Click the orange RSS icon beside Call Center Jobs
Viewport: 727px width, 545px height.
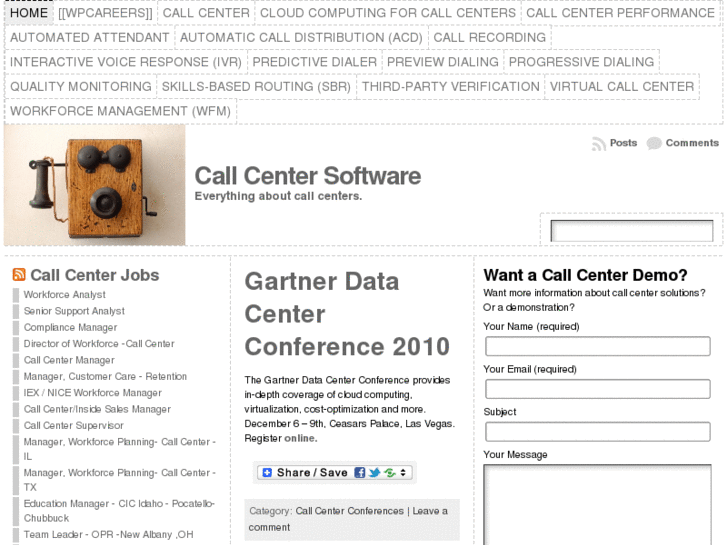pos(19,275)
